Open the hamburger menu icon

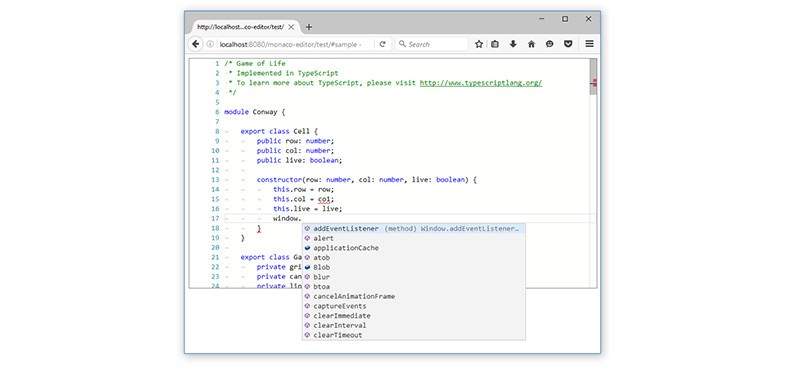(x=589, y=44)
